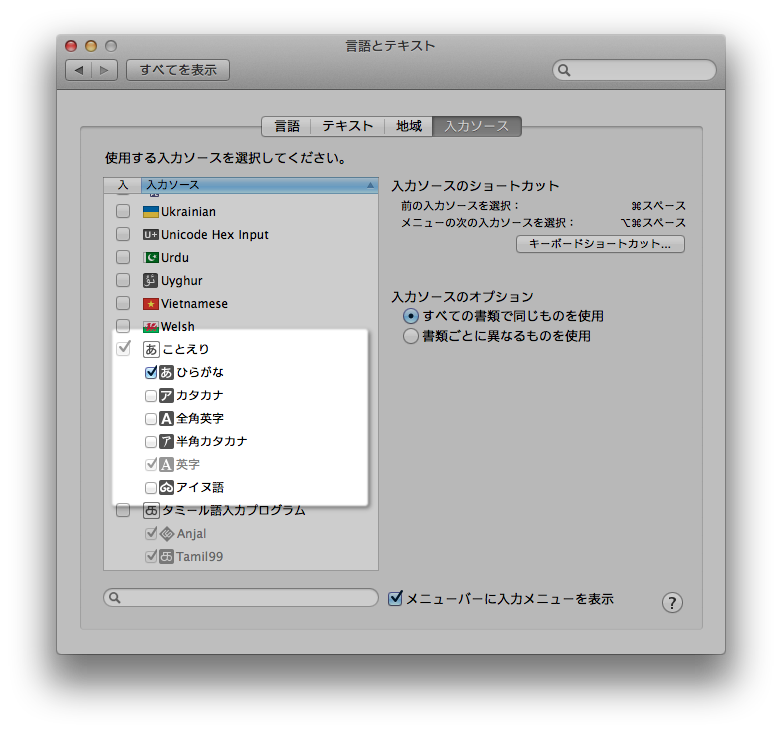Screen dimensions: 782x733
Task: Click the 入 column header
Action: (x=123, y=185)
